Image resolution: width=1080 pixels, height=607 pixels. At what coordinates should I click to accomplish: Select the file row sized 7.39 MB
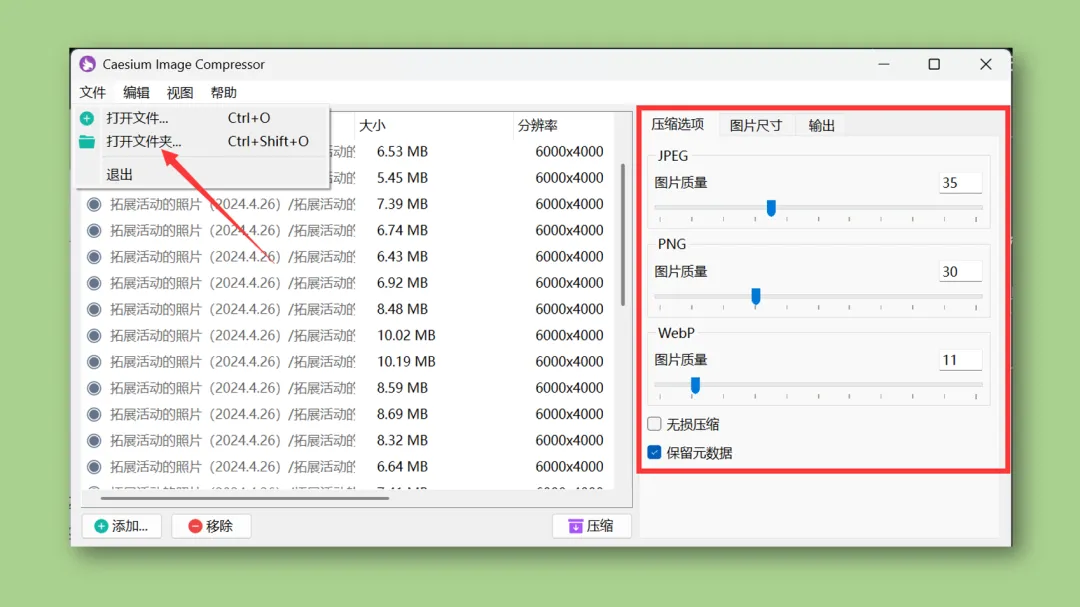click(x=348, y=204)
